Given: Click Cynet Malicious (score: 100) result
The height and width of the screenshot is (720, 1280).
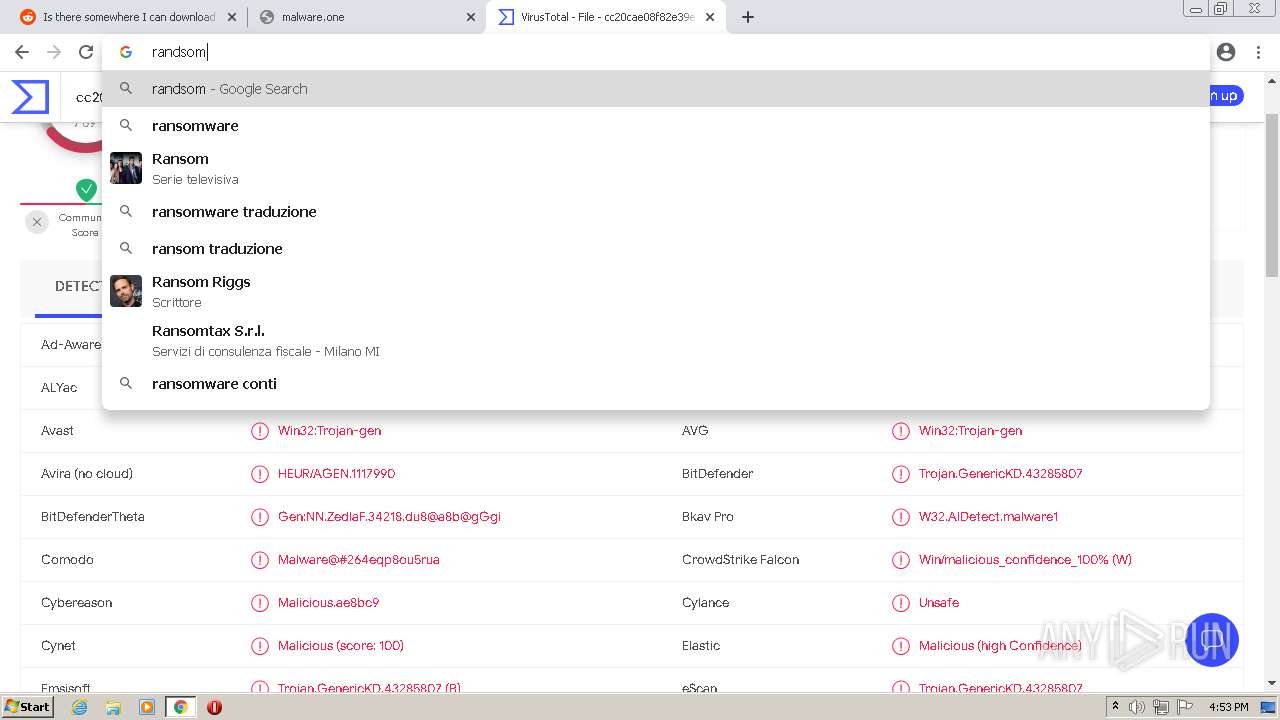Looking at the screenshot, I should (341, 646).
